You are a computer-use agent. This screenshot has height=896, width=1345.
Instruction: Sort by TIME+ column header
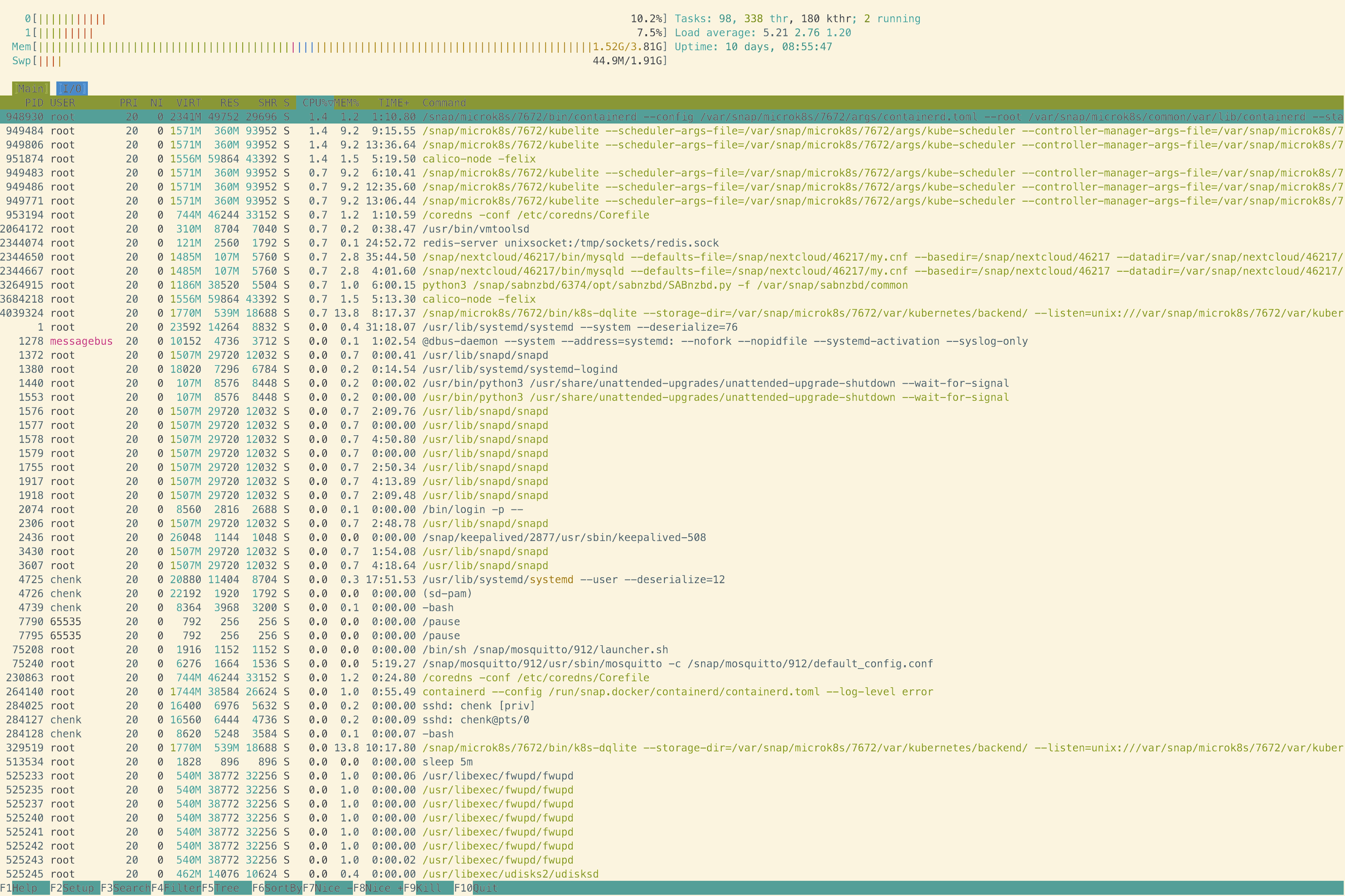click(x=394, y=103)
